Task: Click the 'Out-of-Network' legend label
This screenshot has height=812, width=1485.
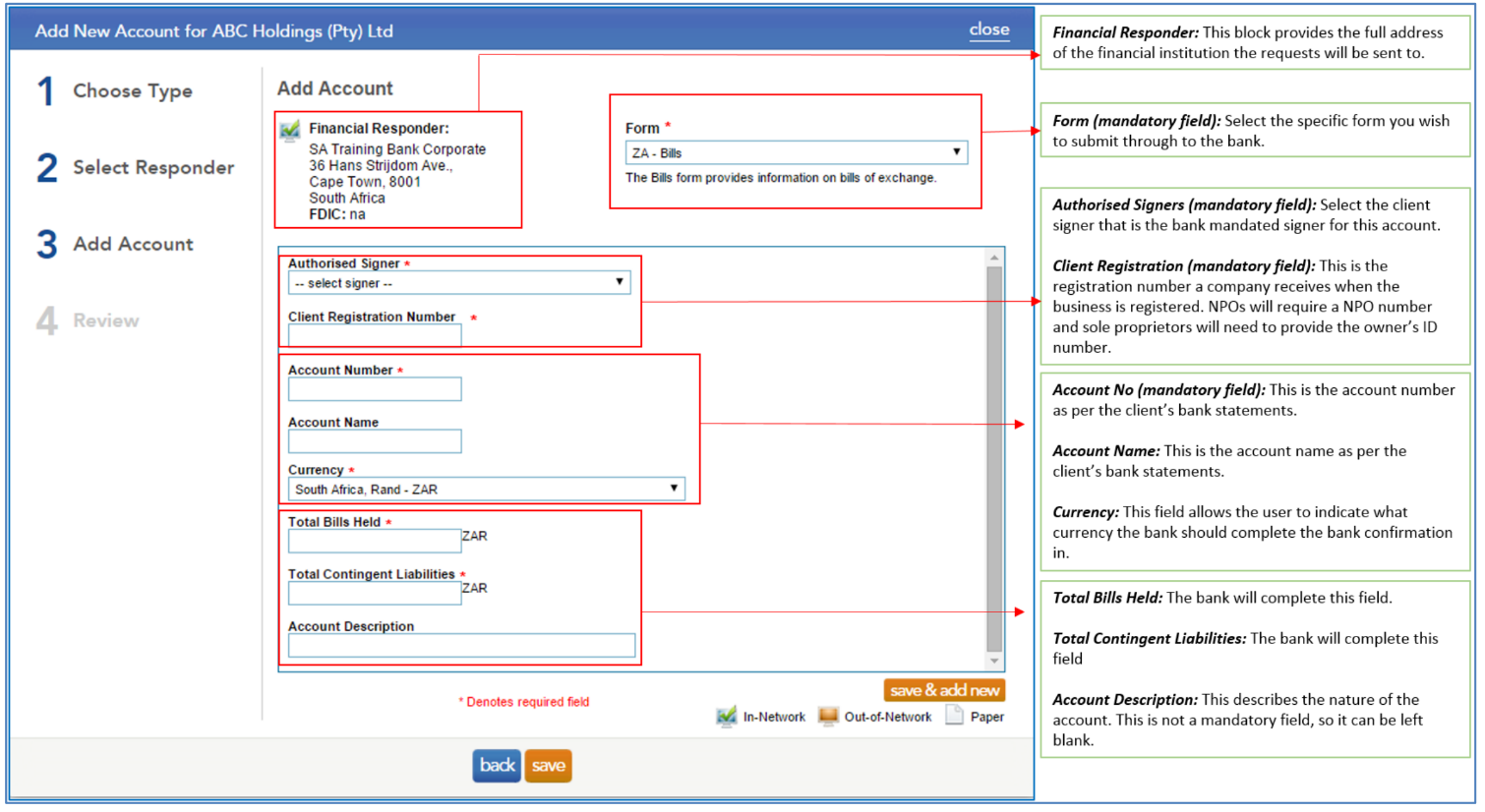Action: (x=888, y=717)
